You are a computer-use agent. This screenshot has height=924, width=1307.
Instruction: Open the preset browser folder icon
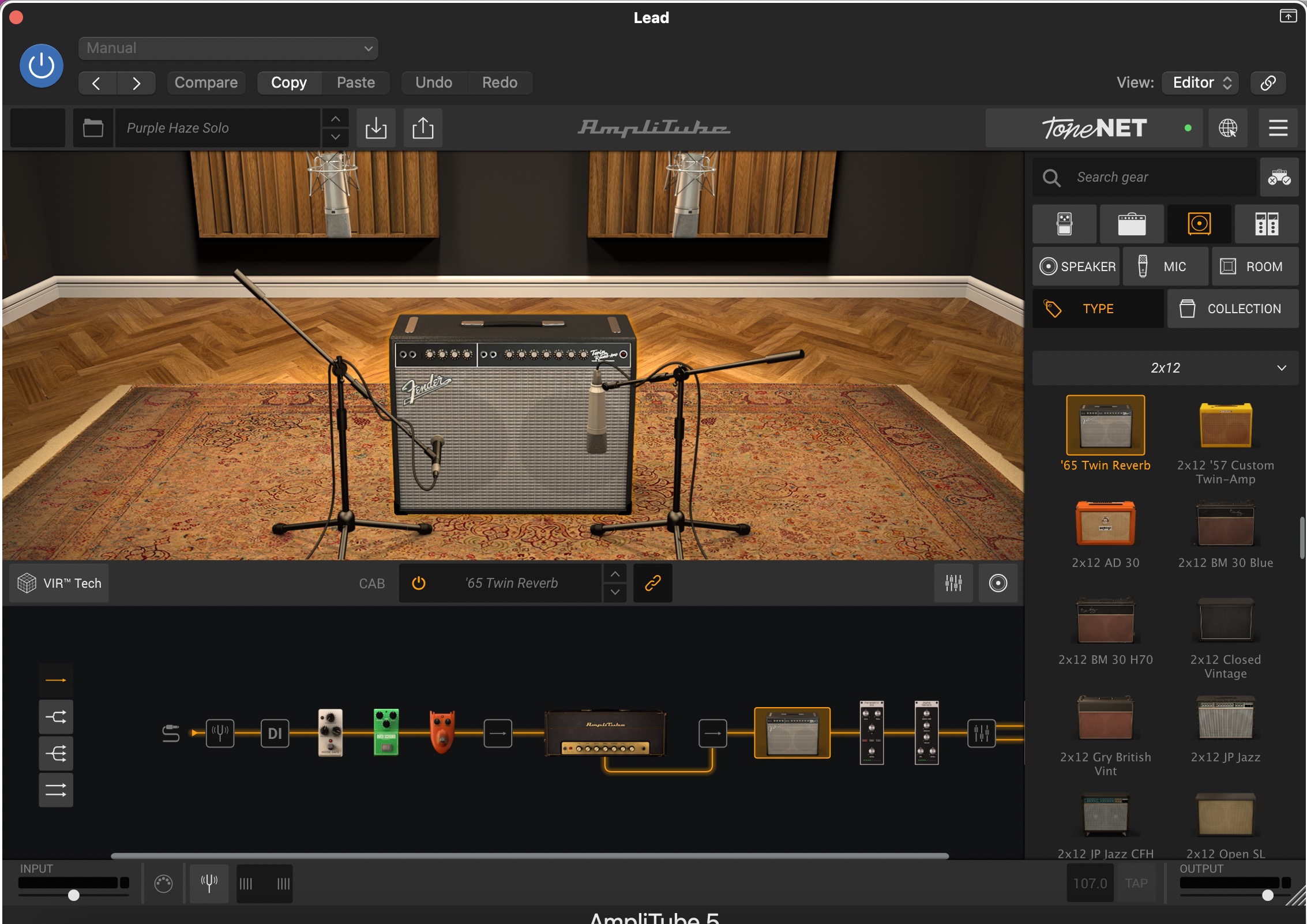click(93, 127)
